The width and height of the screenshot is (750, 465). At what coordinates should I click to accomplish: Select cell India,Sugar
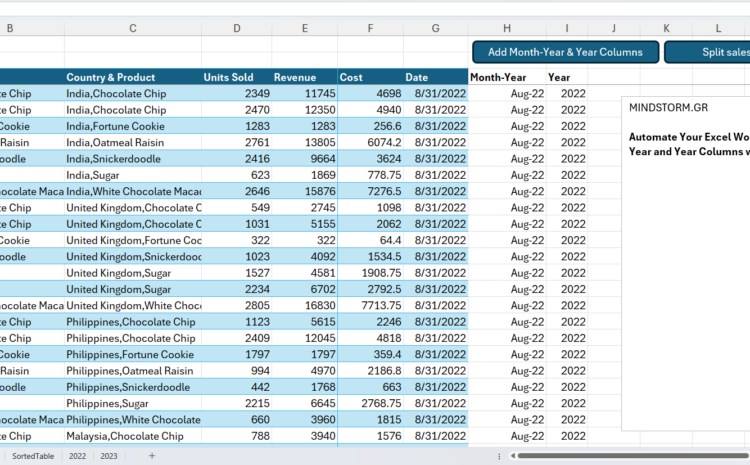pos(133,175)
